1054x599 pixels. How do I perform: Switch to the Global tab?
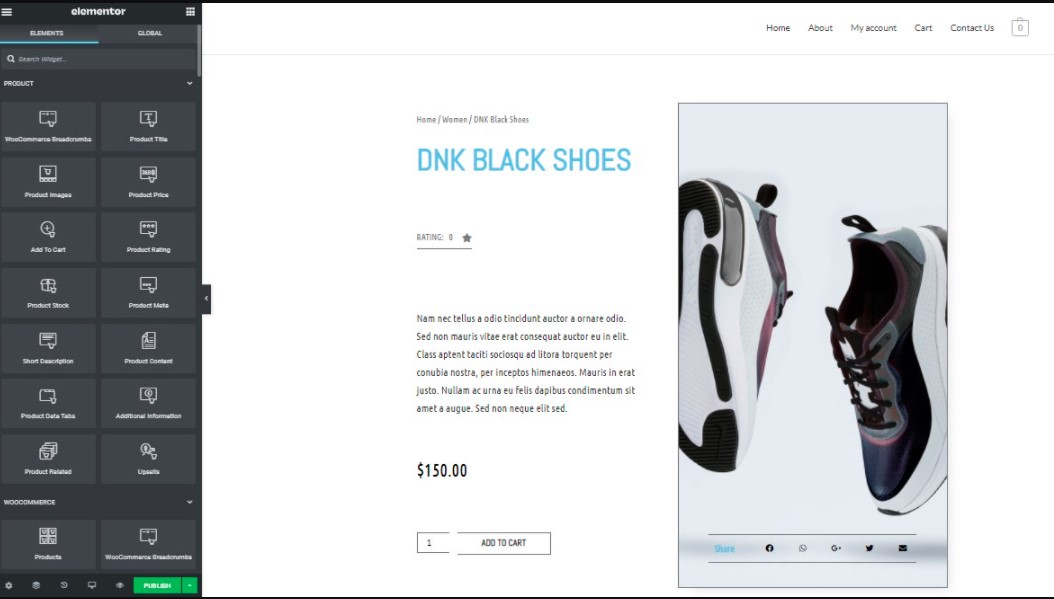[150, 33]
